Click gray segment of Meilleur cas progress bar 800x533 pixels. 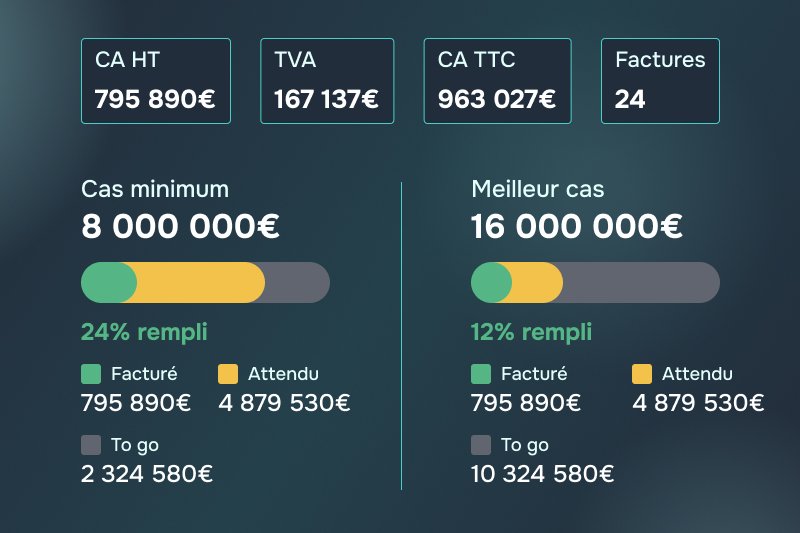pyautogui.click(x=641, y=283)
